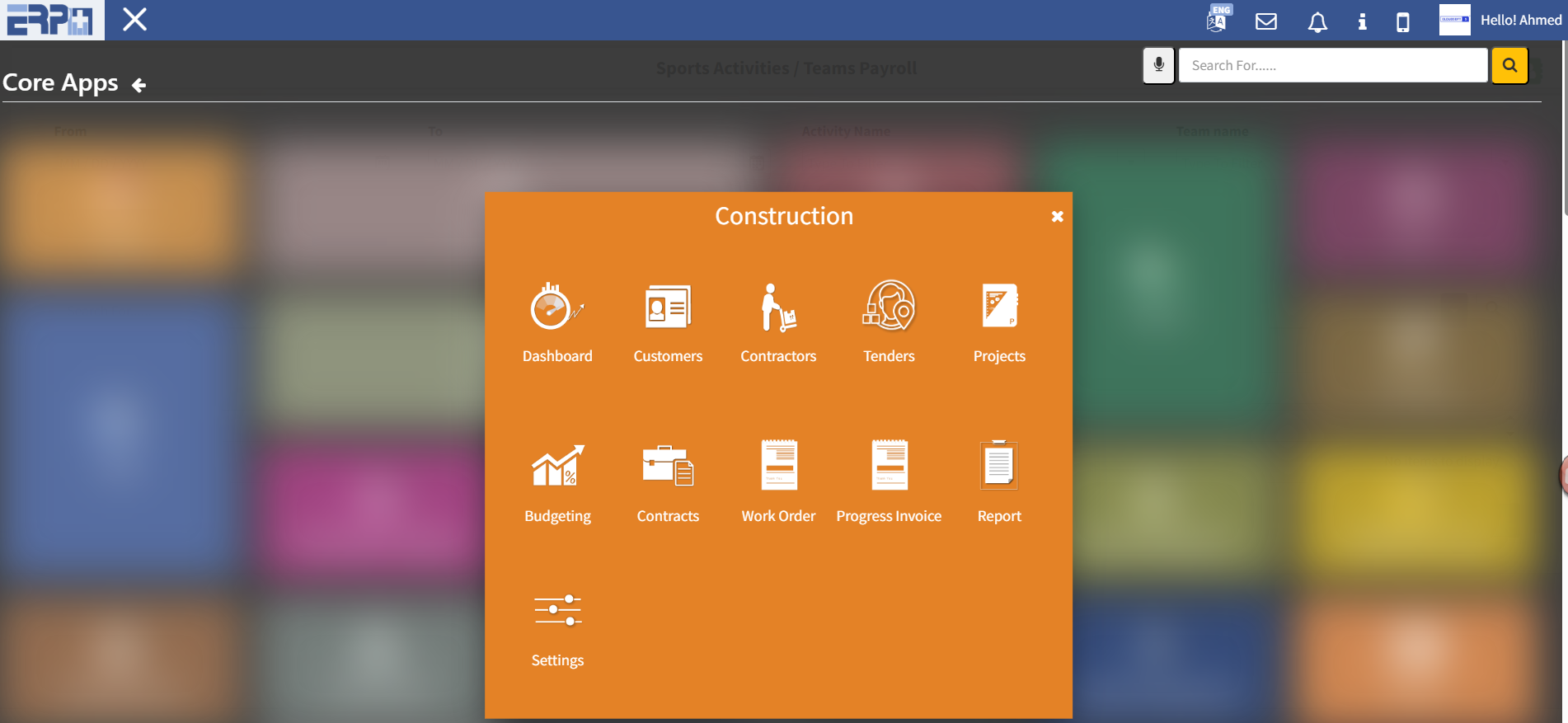Open the Progress Invoice icon

(889, 466)
